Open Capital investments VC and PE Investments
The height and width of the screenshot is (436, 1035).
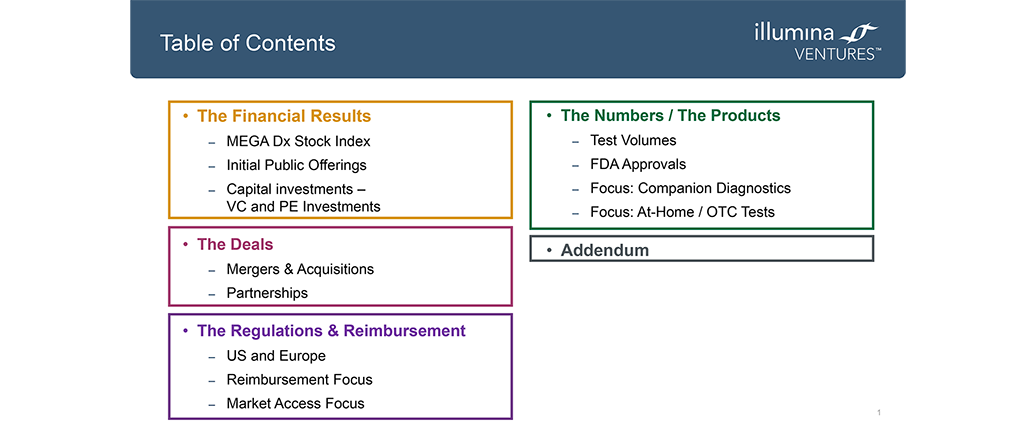[x=304, y=198]
